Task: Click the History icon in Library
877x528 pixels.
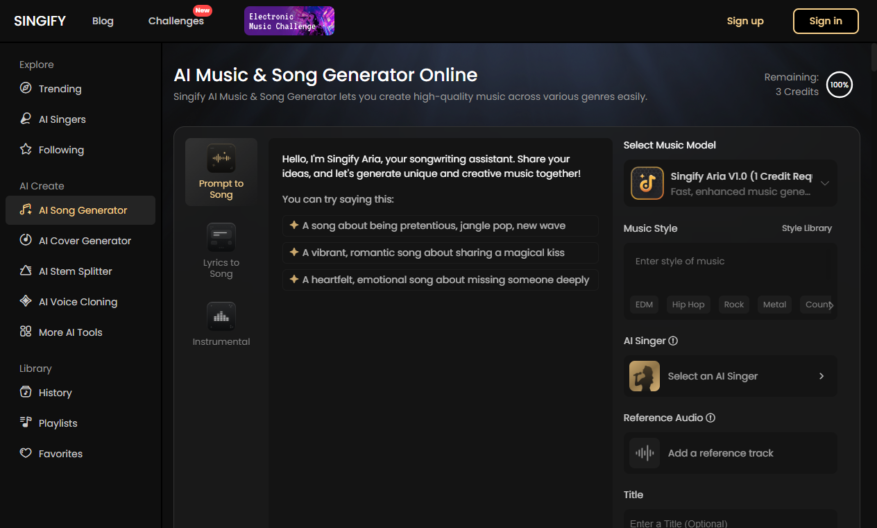Action: pos(26,392)
